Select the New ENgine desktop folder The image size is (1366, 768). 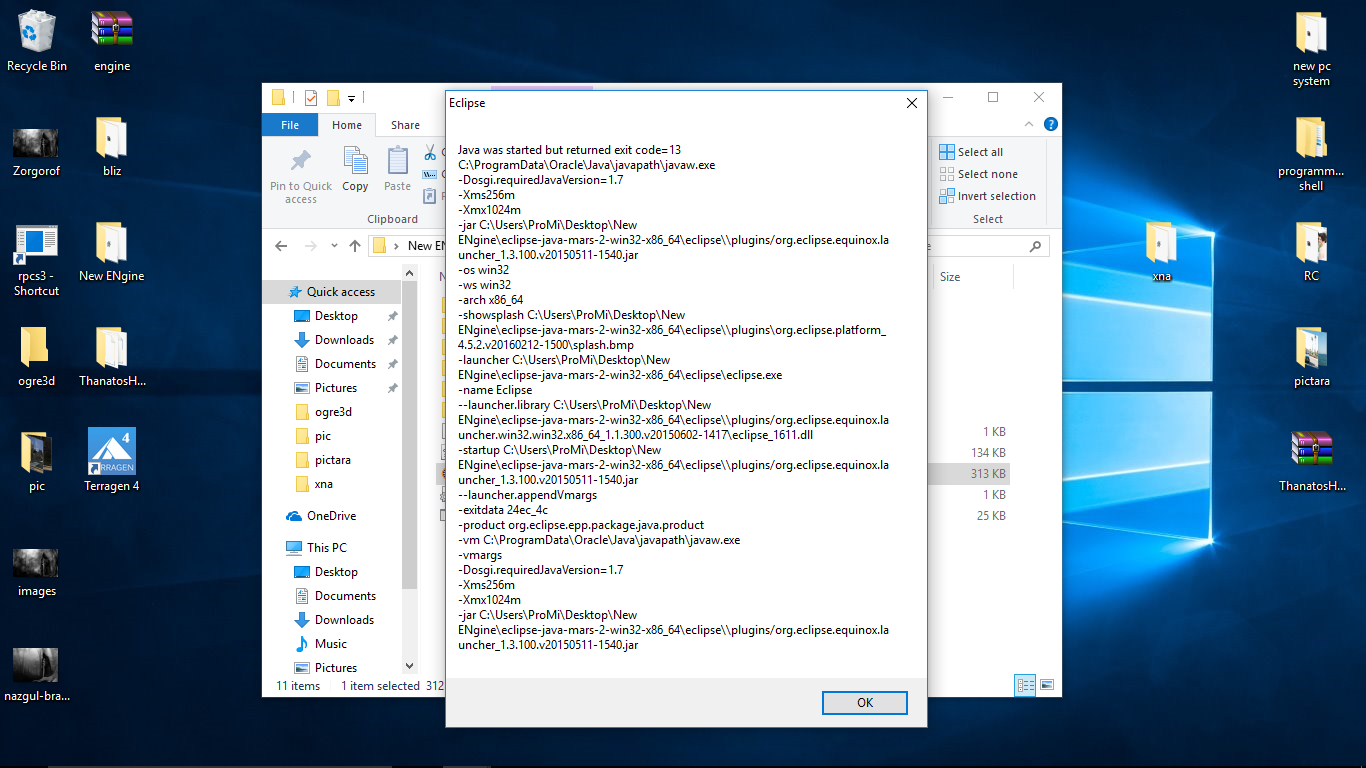[112, 251]
